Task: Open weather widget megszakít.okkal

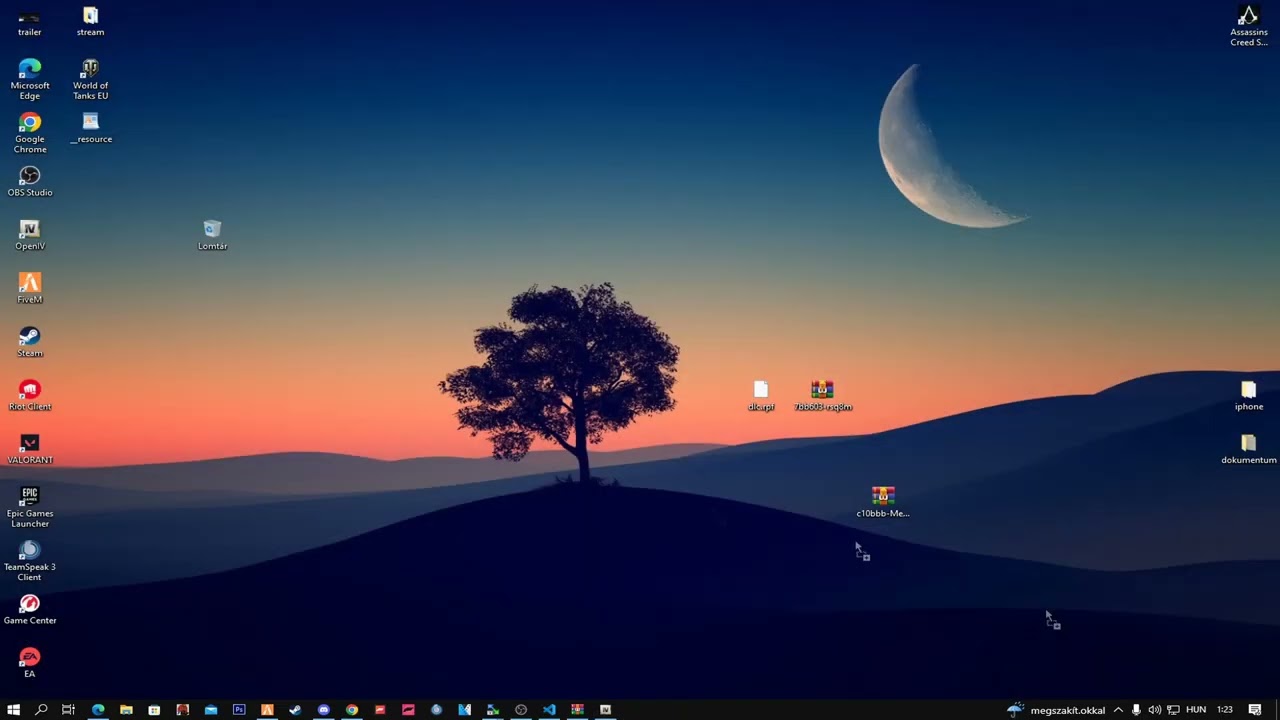Action: click(1056, 710)
